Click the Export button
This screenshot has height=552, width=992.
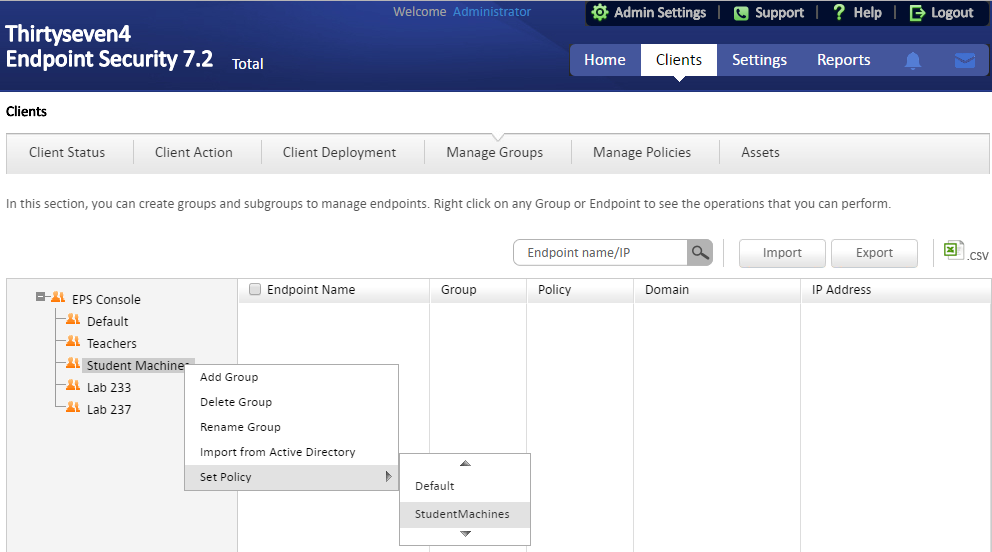874,253
